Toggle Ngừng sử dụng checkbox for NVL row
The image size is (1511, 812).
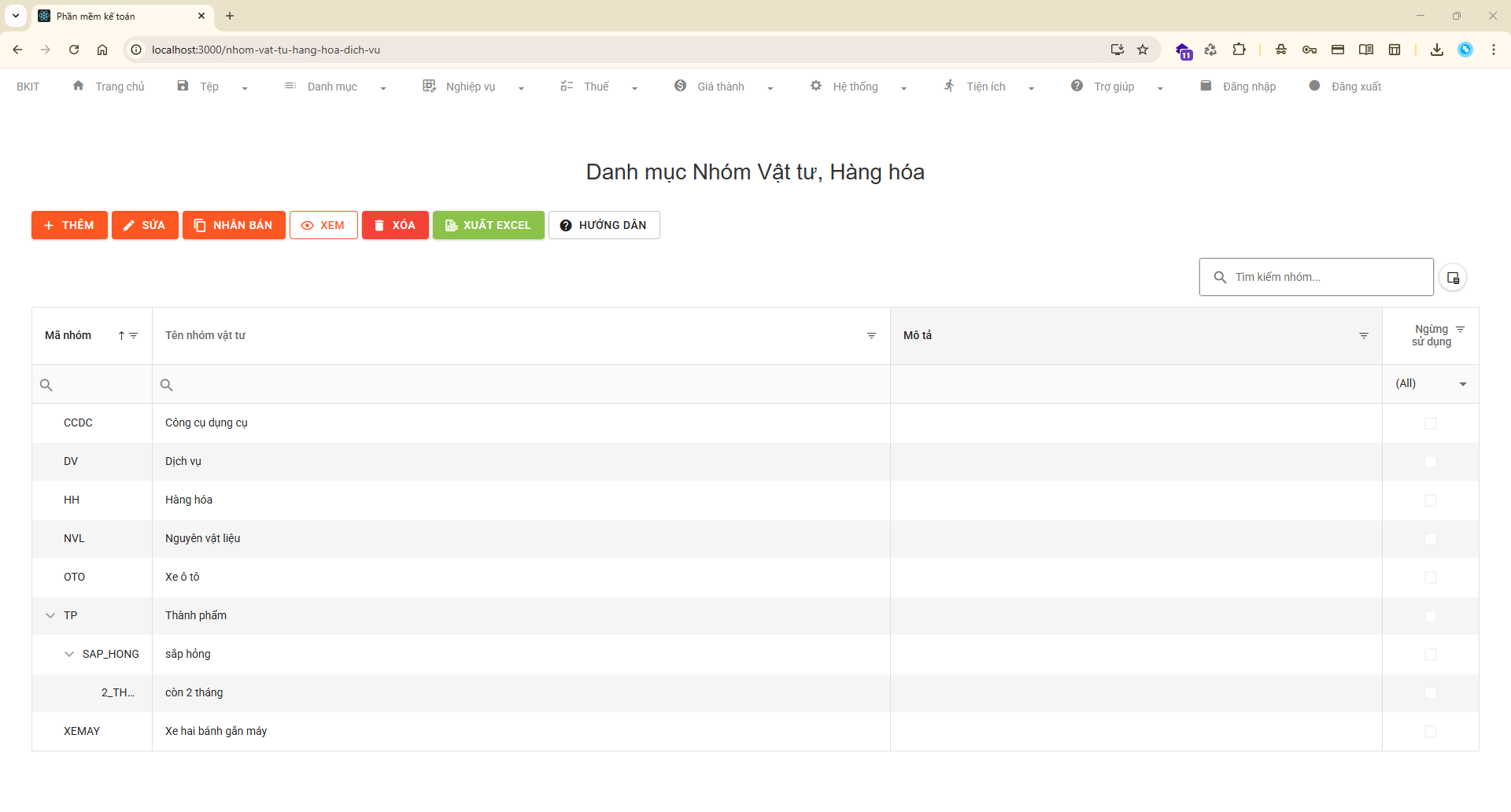pos(1431,539)
